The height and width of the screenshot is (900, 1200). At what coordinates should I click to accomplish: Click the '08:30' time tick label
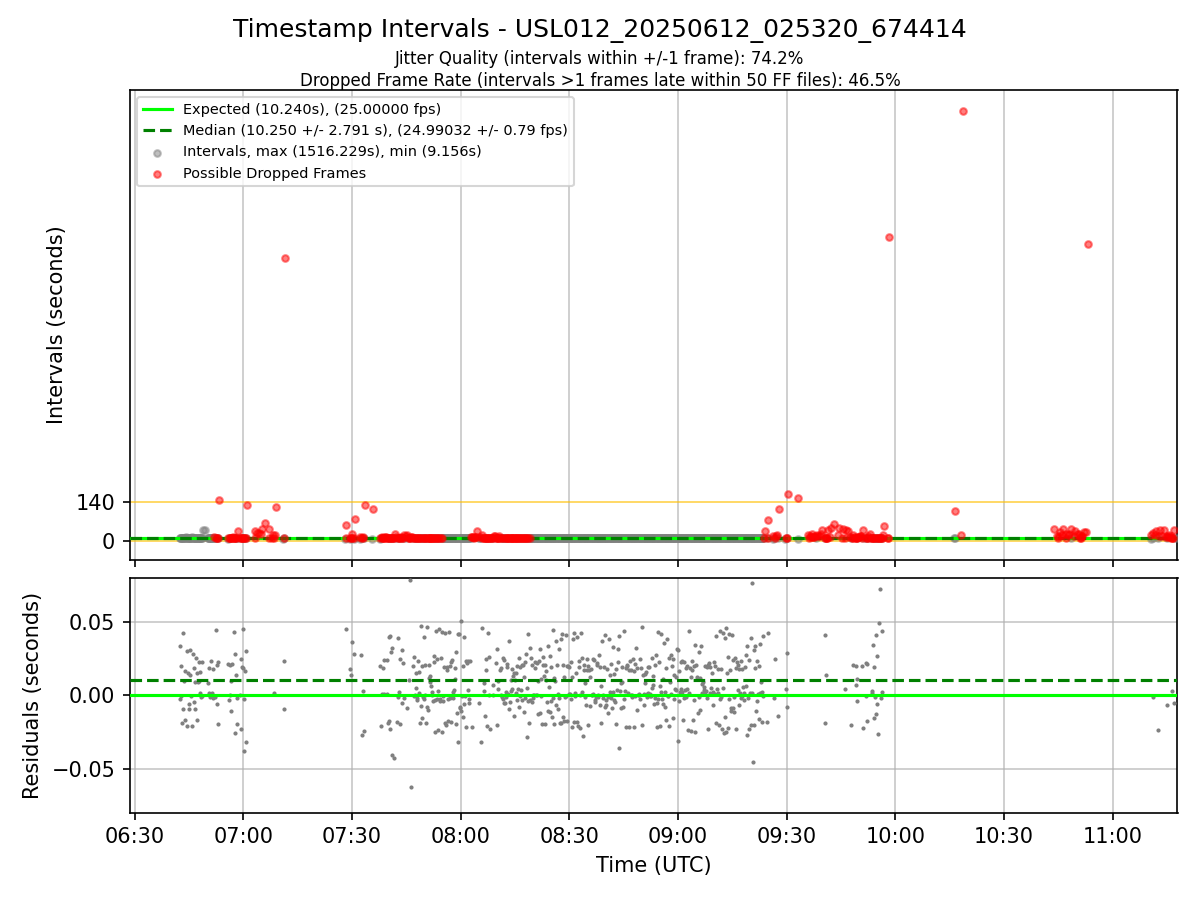[x=569, y=836]
